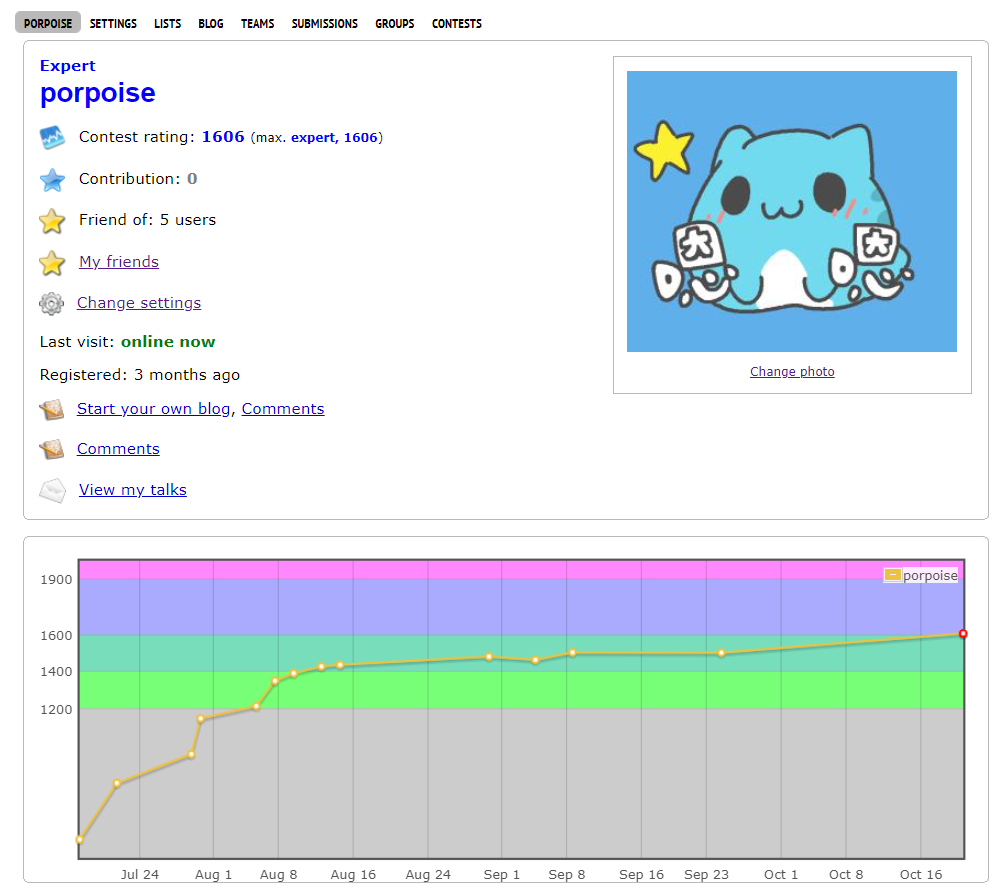
Task: Click the notebook icon beside Start your own blog
Action: point(52,410)
